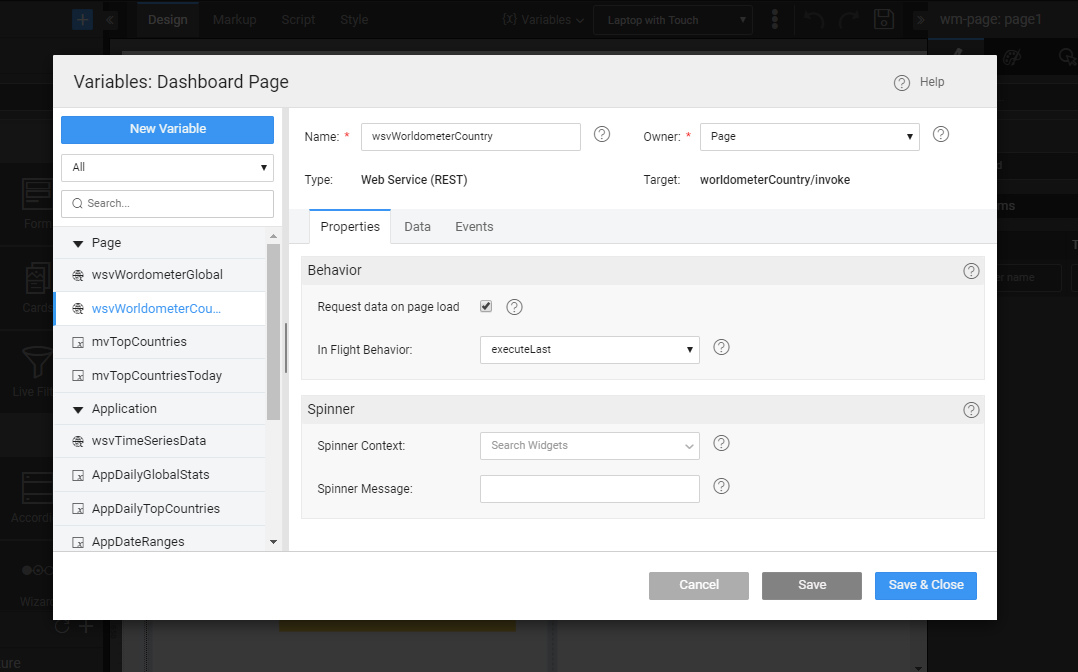The height and width of the screenshot is (672, 1078).
Task: Click the Help icon in dialog header
Action: (x=902, y=83)
